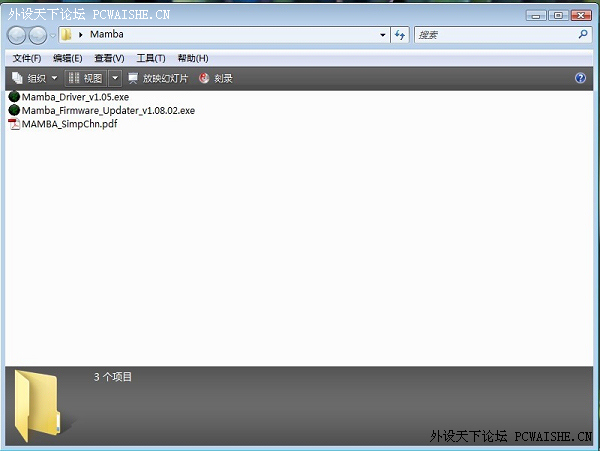Click the Forward navigation arrow
Screen dimensions: 600x451
pyautogui.click(x=38, y=35)
